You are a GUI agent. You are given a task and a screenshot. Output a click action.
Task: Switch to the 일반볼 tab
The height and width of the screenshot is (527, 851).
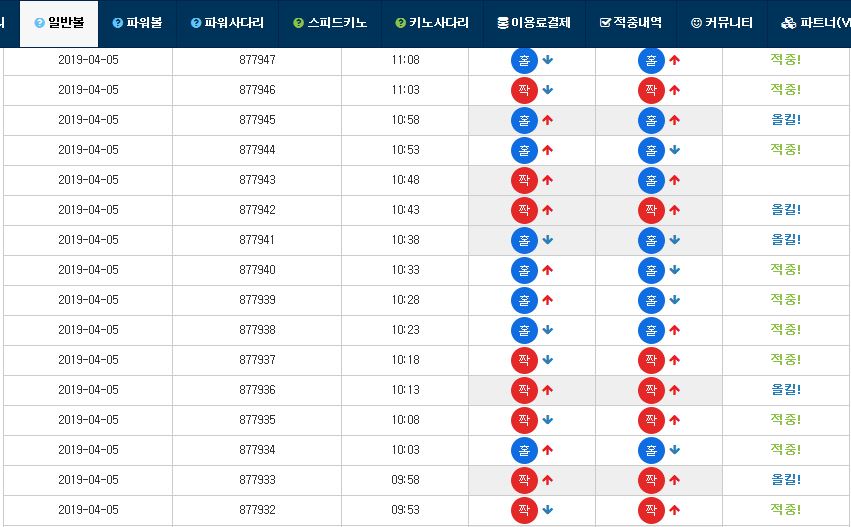59,23
